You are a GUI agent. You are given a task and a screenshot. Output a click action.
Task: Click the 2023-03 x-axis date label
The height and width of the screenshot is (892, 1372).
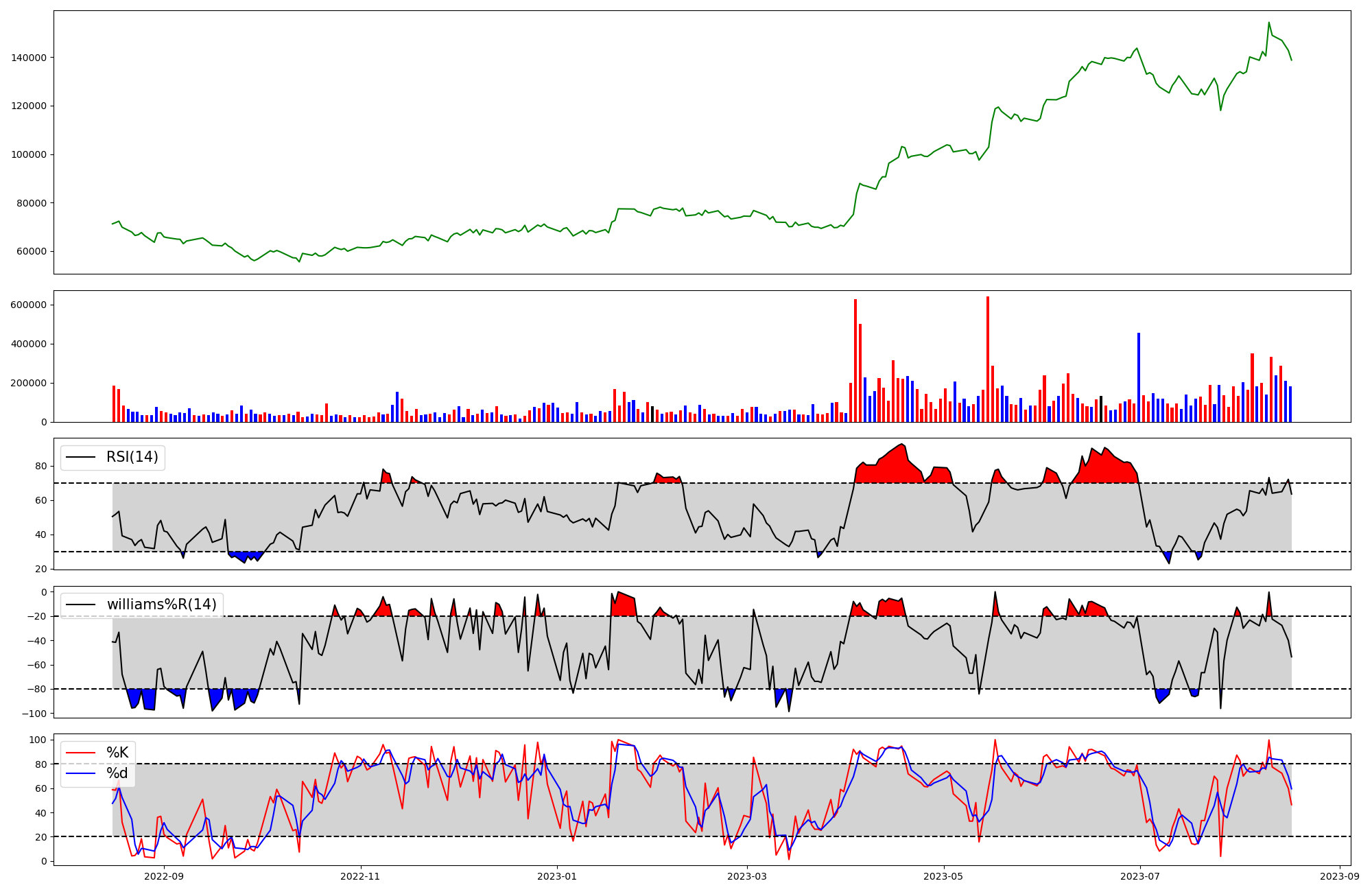[x=747, y=876]
